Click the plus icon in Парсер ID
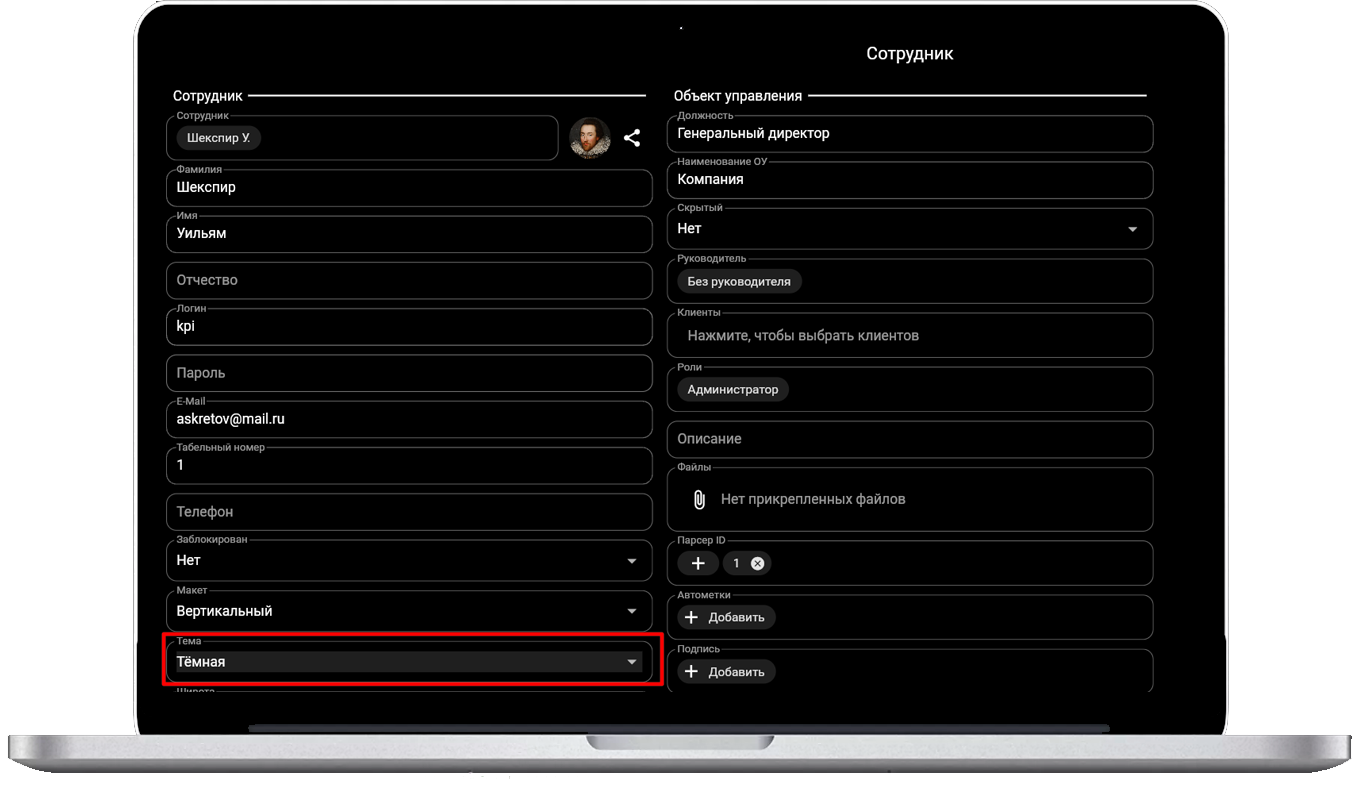Image resolution: width=1352 pixels, height=785 pixels. [x=698, y=563]
